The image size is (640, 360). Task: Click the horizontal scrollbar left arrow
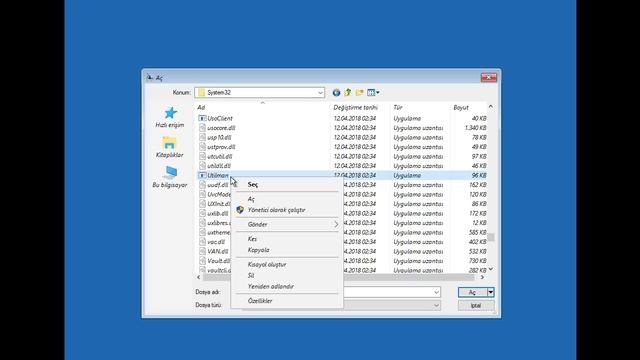pyautogui.click(x=199, y=277)
